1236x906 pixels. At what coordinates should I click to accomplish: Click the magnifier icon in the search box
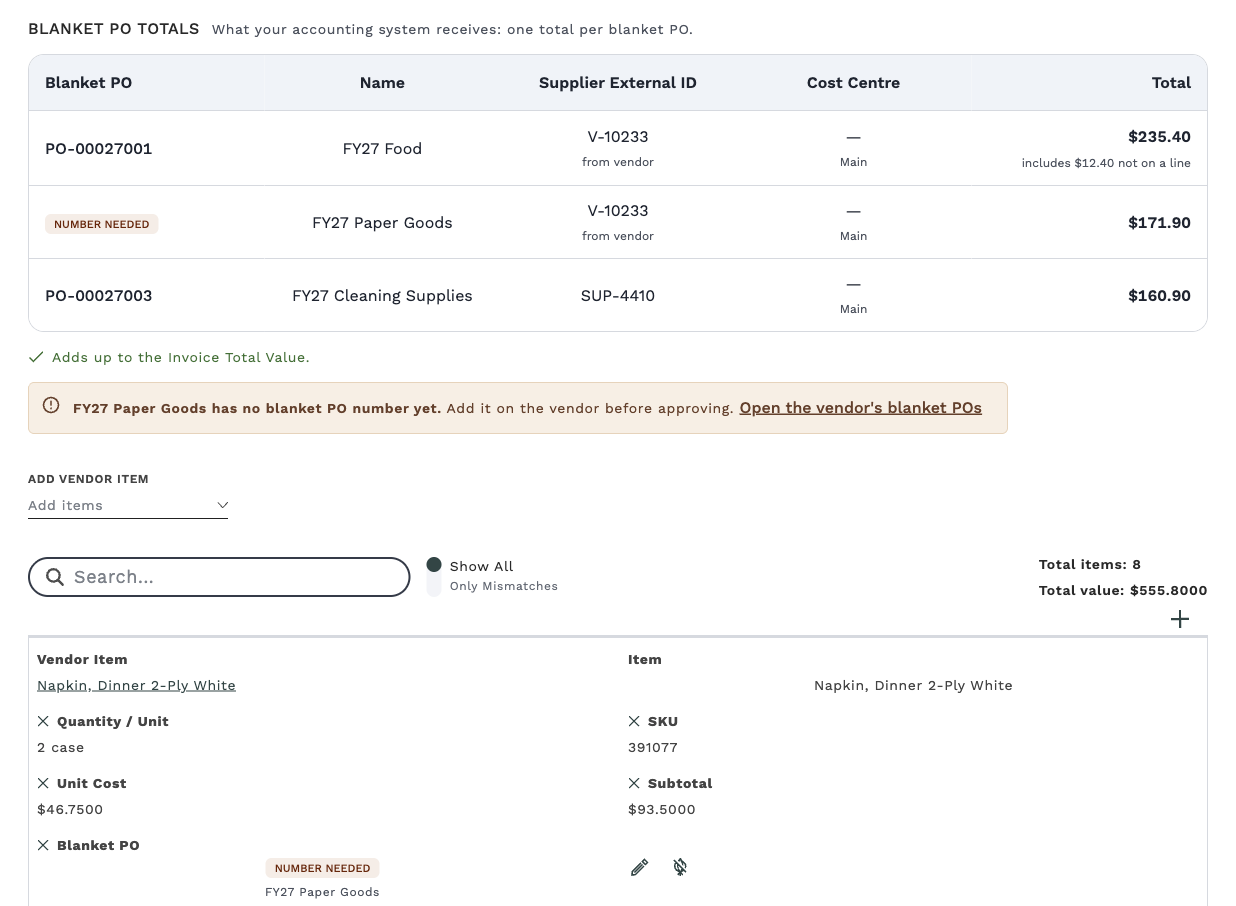[55, 577]
